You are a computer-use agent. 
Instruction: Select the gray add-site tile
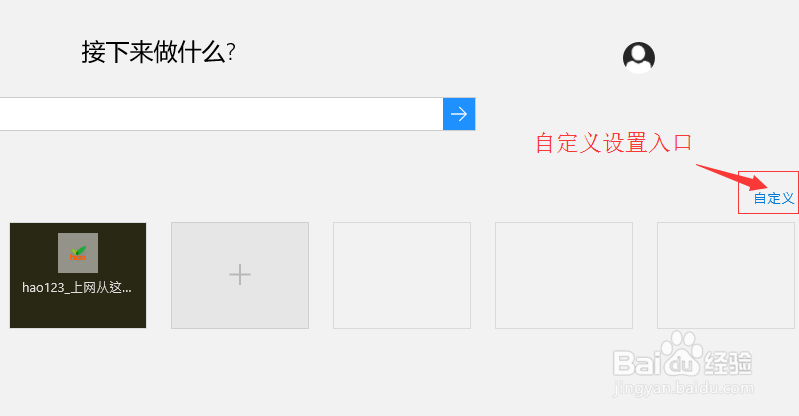pos(240,275)
